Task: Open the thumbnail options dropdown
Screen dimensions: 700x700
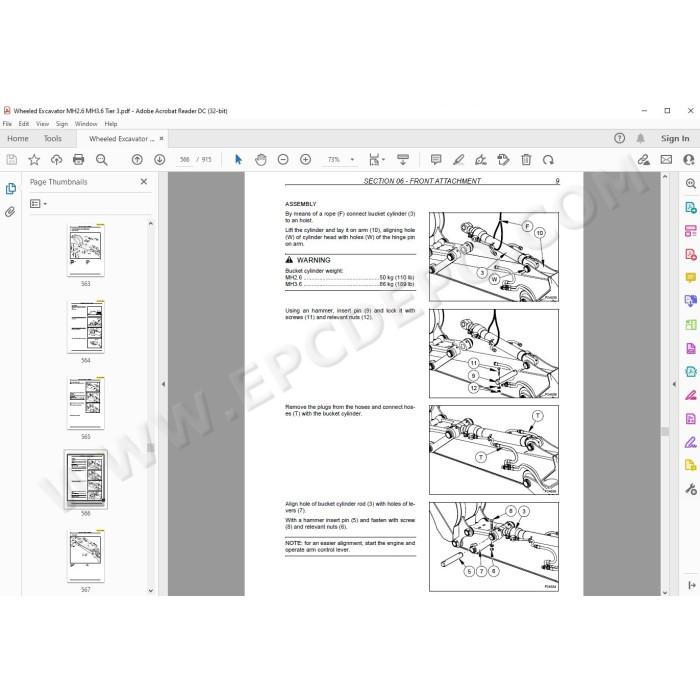Action: [38, 204]
